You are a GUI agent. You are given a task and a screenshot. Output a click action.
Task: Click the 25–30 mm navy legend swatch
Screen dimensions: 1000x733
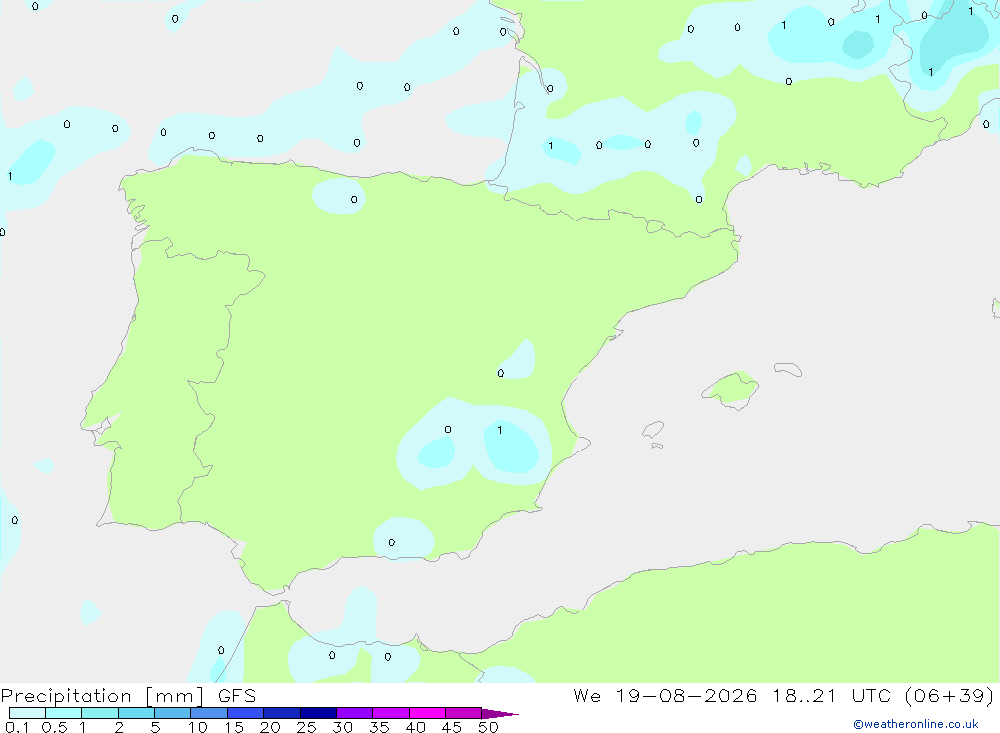pyautogui.click(x=318, y=713)
